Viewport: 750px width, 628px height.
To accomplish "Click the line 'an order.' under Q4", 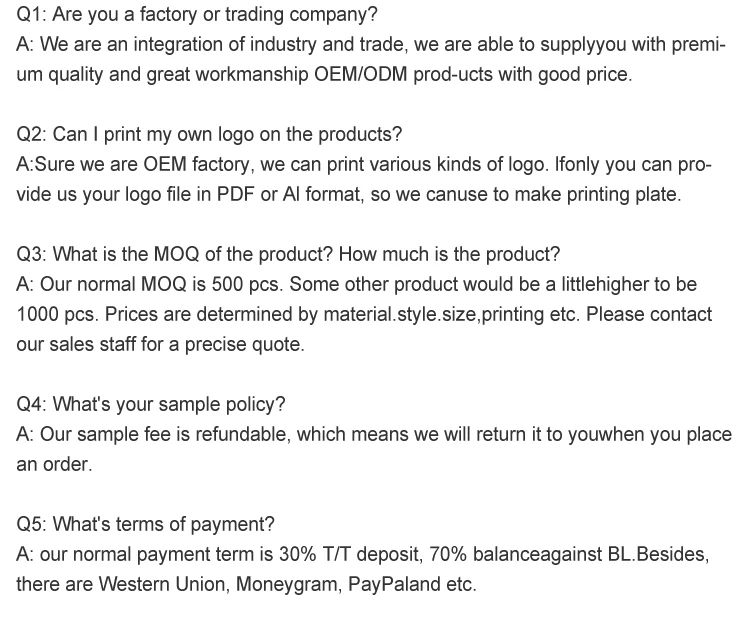I will pyautogui.click(x=54, y=464).
